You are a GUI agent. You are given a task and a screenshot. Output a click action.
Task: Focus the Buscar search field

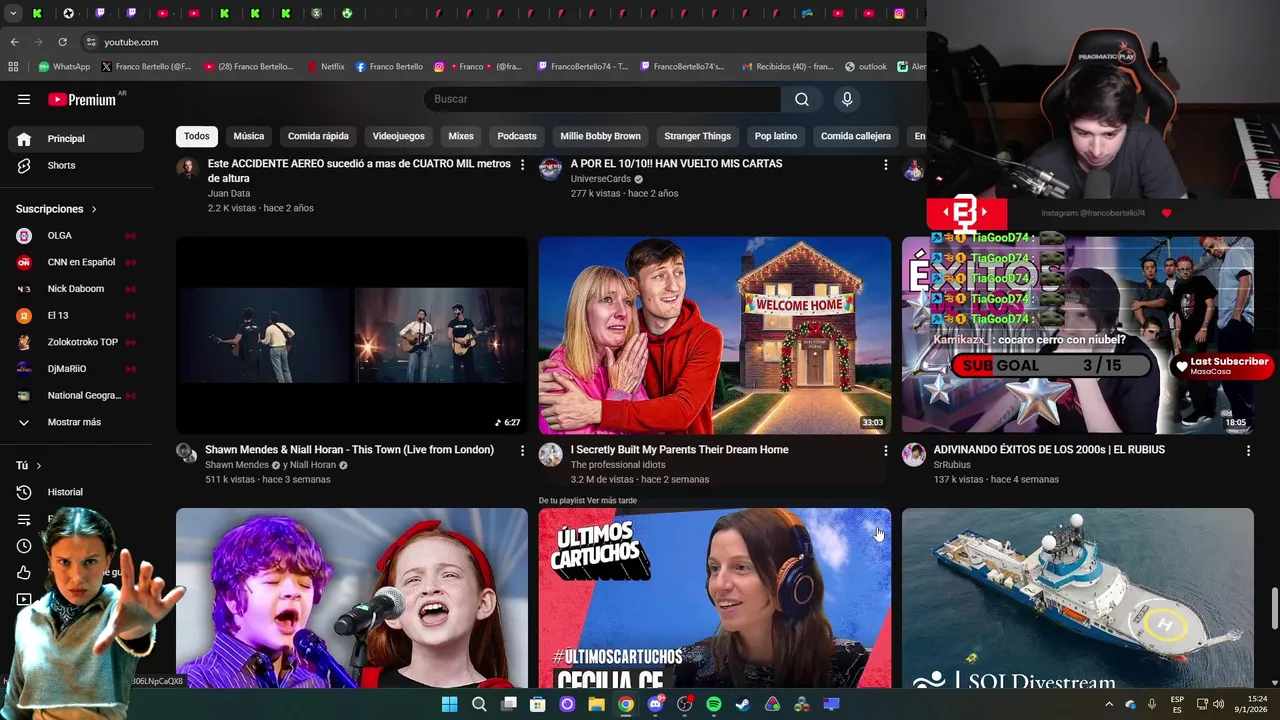pos(602,99)
